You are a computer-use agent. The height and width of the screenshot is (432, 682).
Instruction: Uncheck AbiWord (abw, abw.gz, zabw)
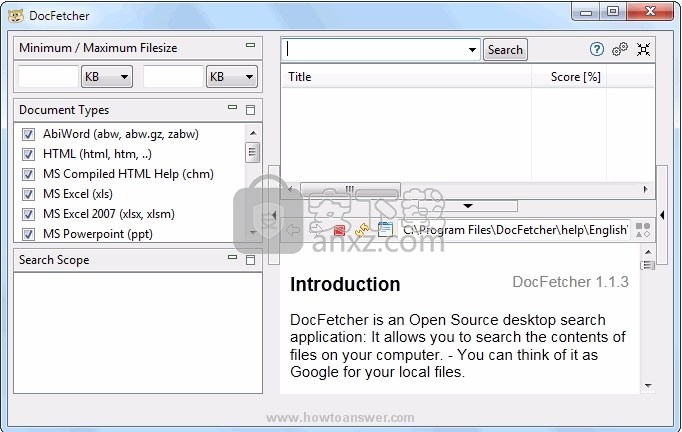coord(28,134)
